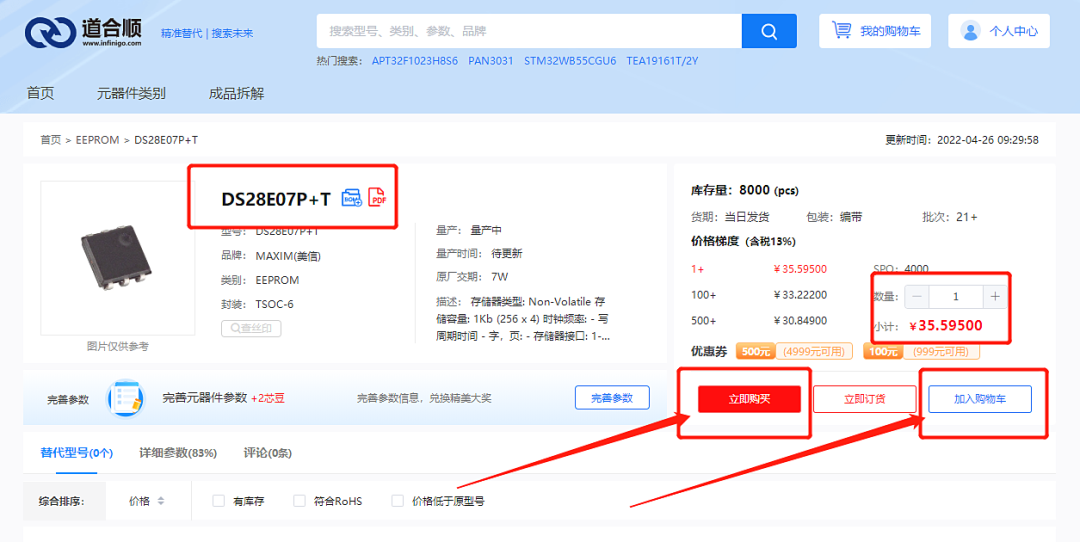Image resolution: width=1080 pixels, height=542 pixels.
Task: Click the DS28E07P+T product title
Action: point(276,199)
